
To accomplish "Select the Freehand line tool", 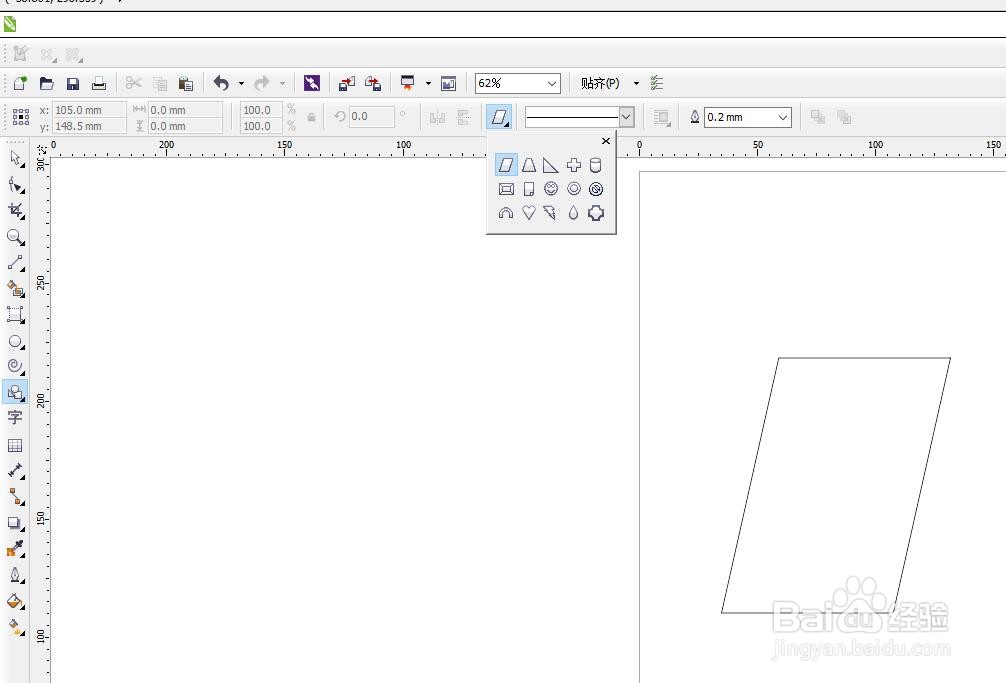I will [x=15, y=263].
